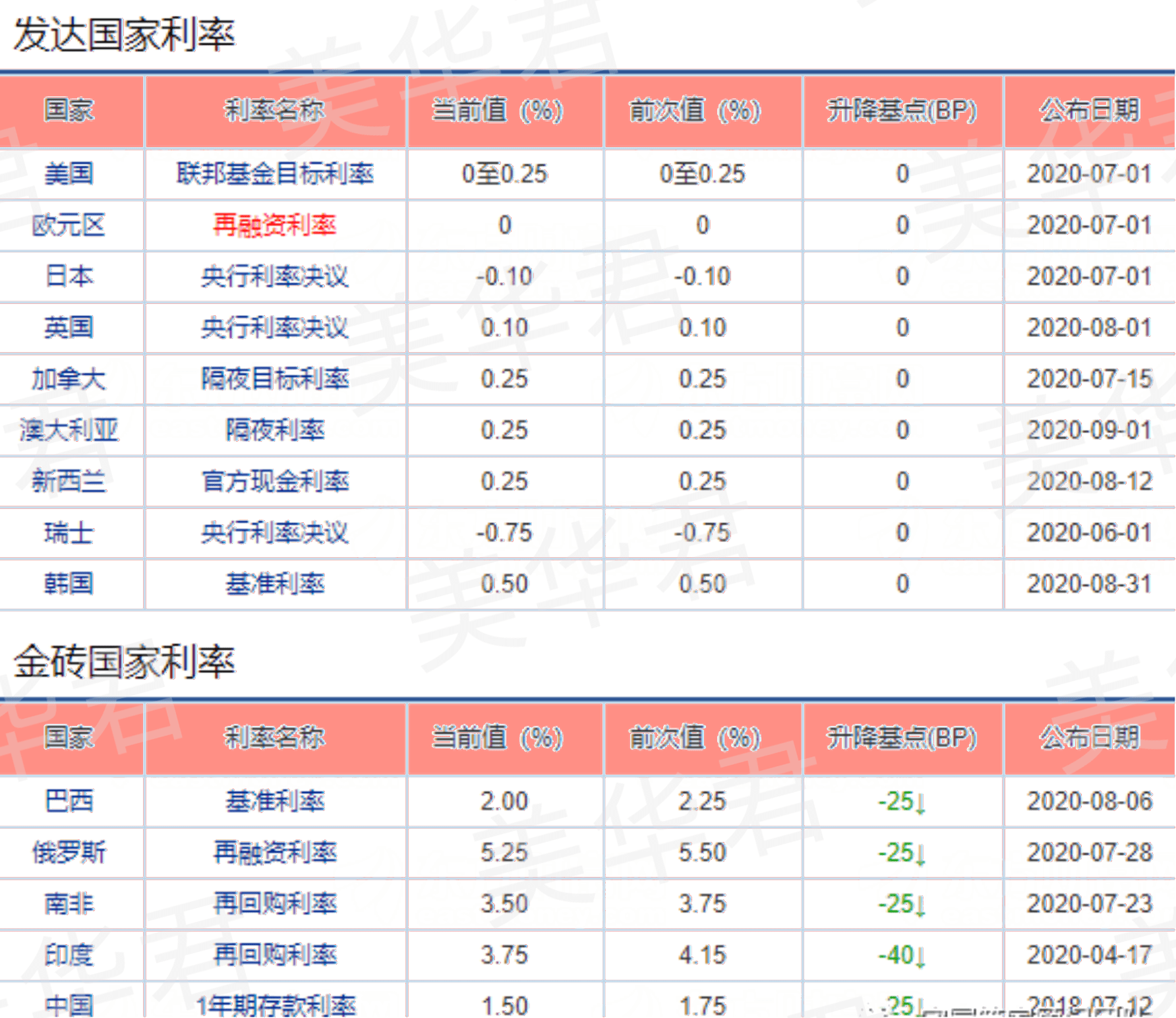Open the 印度 country link
This screenshot has width=1176, height=1018.
[69, 955]
